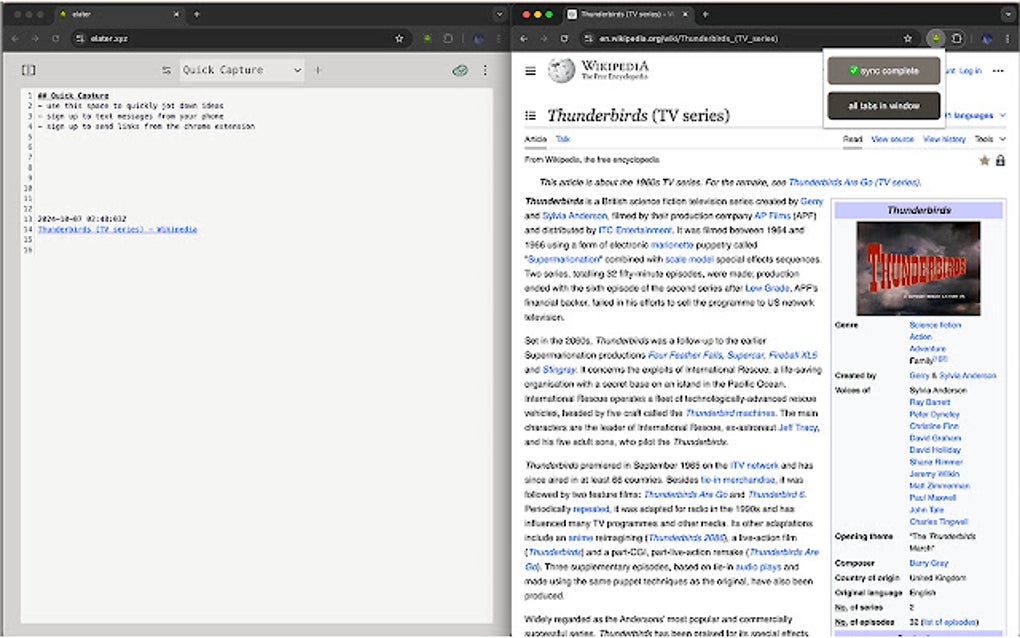Open the Science fiction genre link
Screen dimensions: 1020x638
pyautogui.click(x=935, y=325)
